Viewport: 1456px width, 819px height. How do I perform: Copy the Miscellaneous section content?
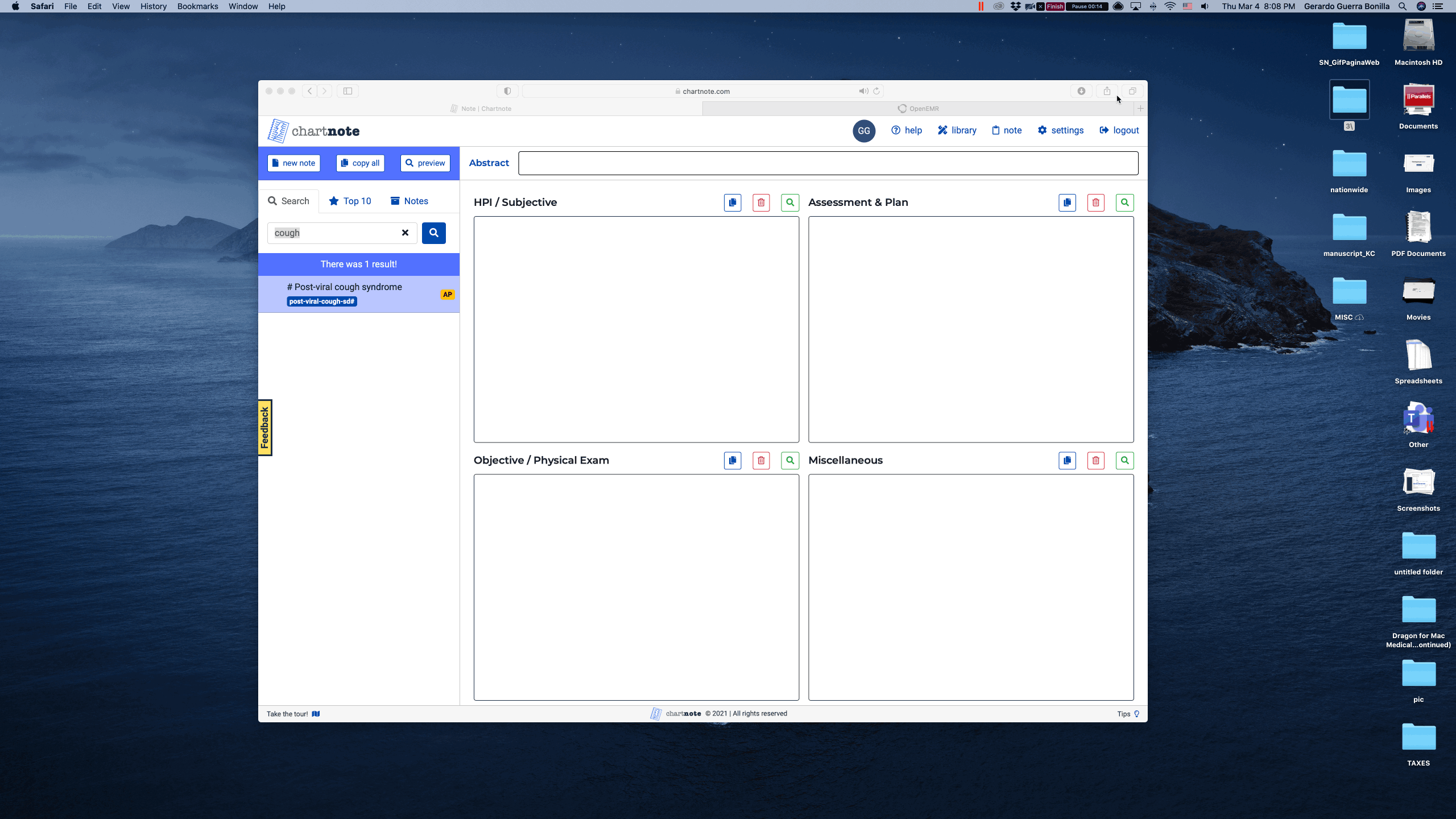pyautogui.click(x=1067, y=460)
